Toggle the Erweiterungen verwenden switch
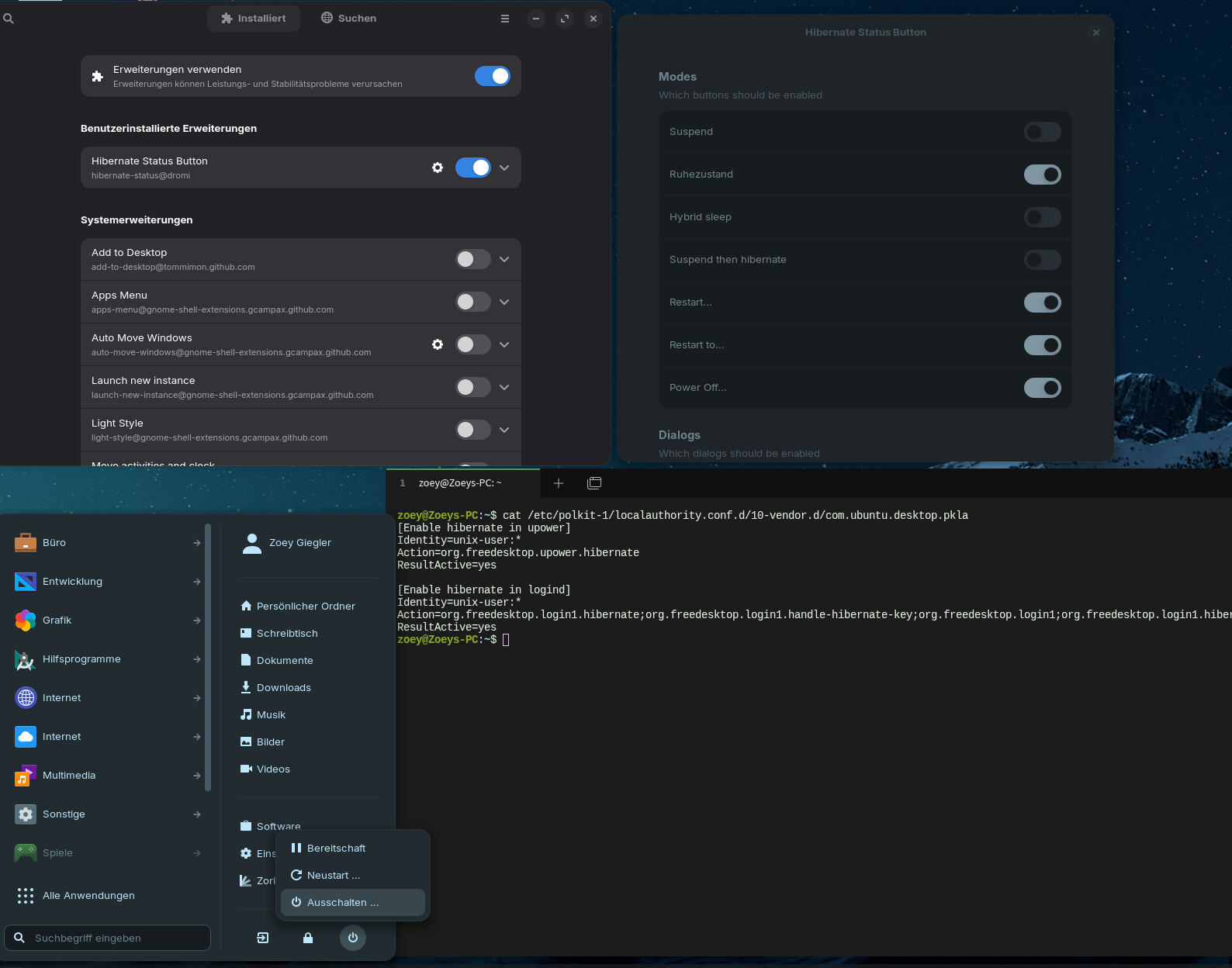 [x=492, y=76]
